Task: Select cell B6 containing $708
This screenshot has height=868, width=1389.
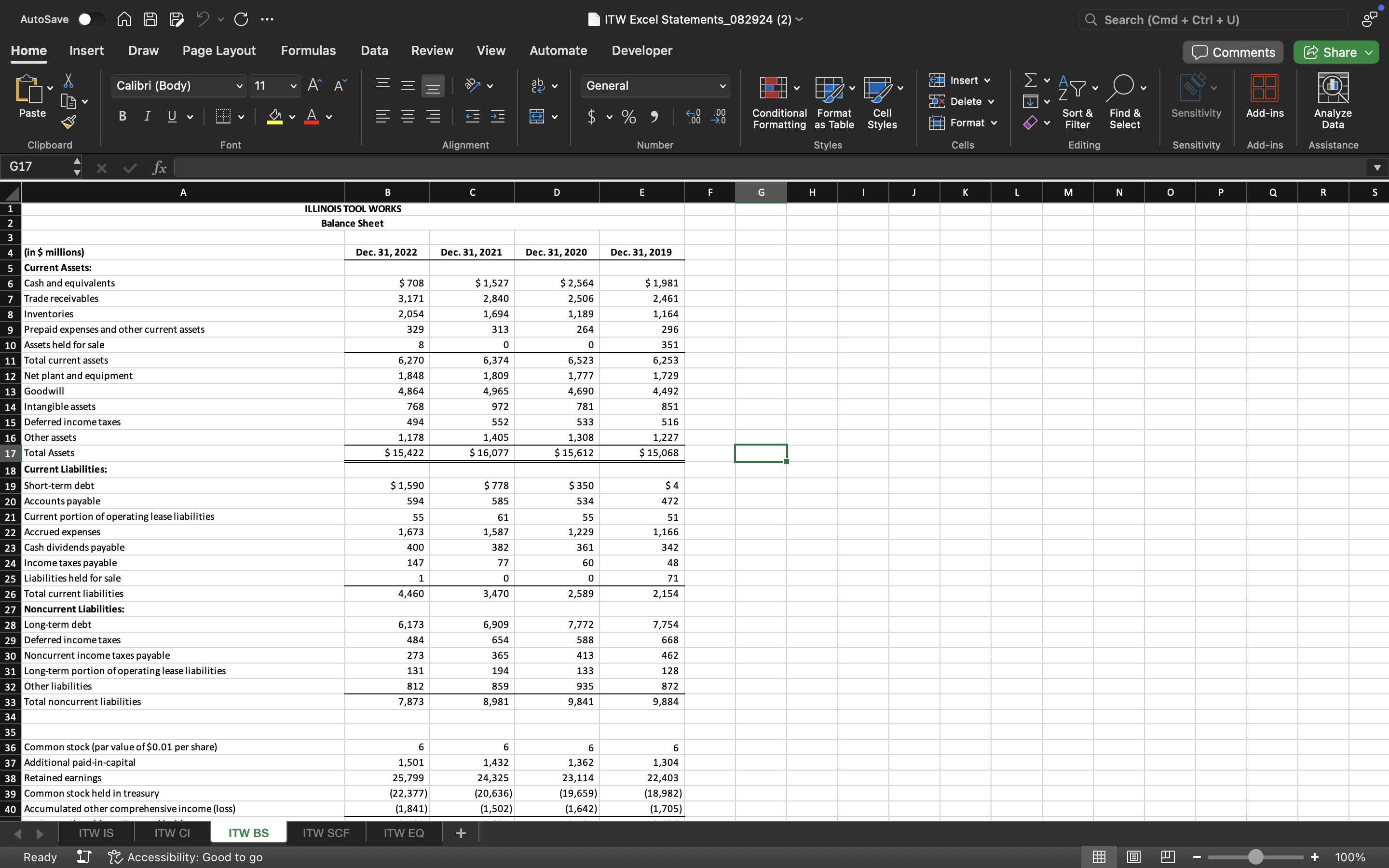Action: (x=387, y=283)
